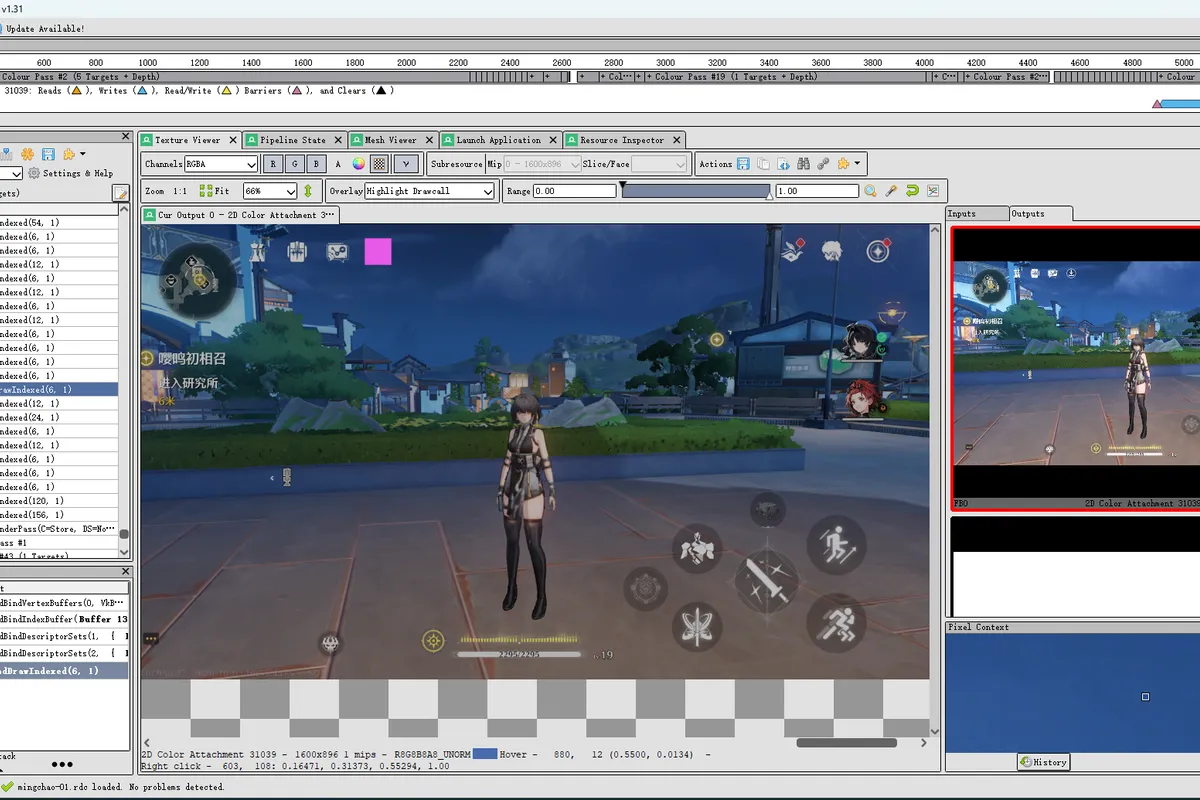Click the range white point marker
This screenshot has width=1200, height=800.
pos(769,197)
